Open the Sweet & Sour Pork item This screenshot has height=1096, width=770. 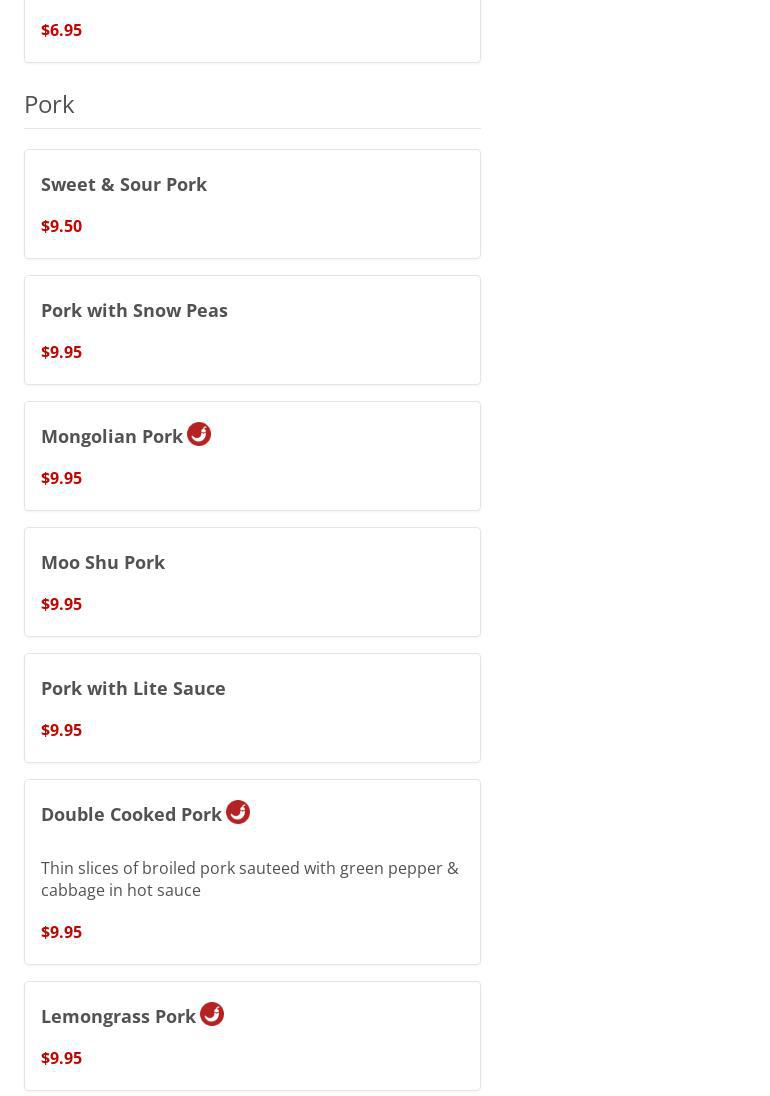124,184
